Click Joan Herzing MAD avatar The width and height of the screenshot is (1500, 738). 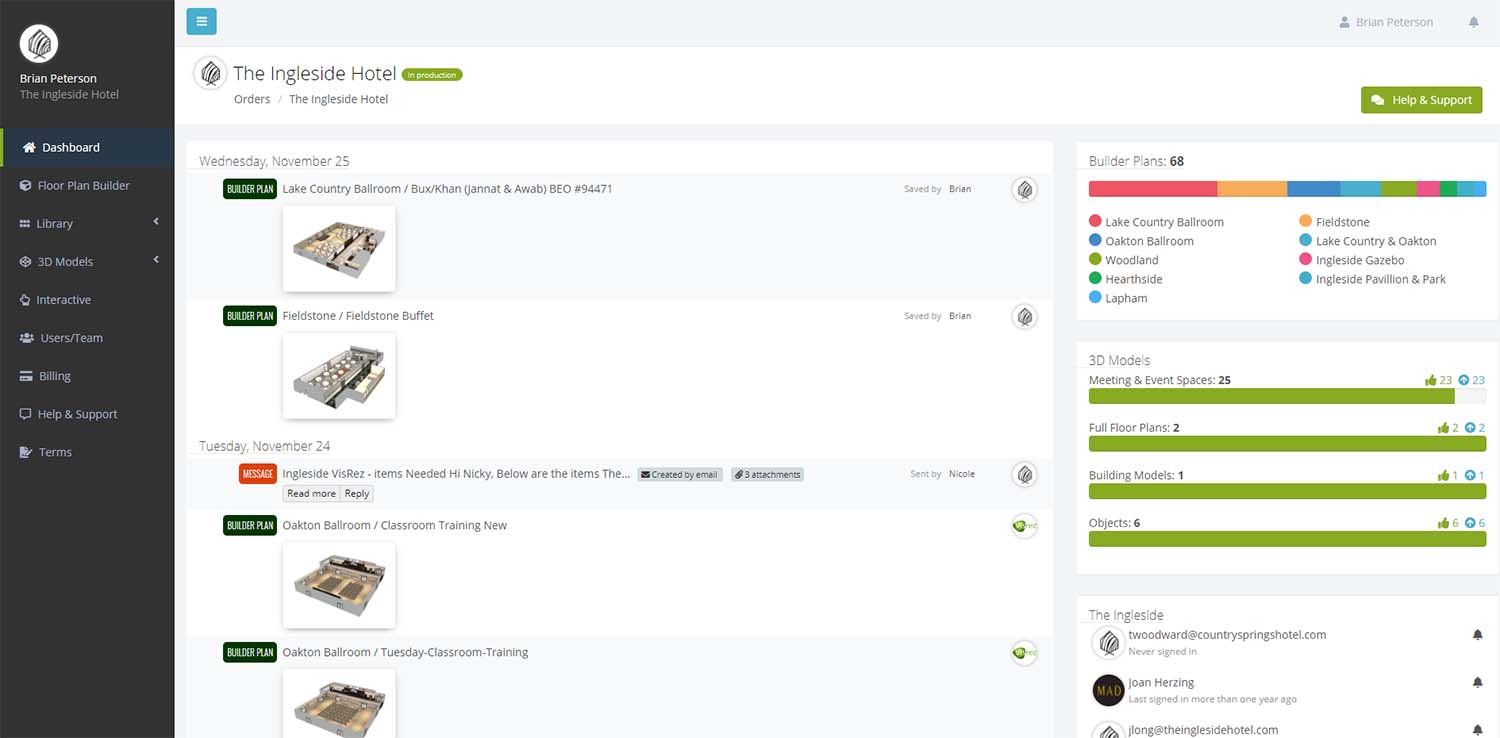click(x=1108, y=690)
